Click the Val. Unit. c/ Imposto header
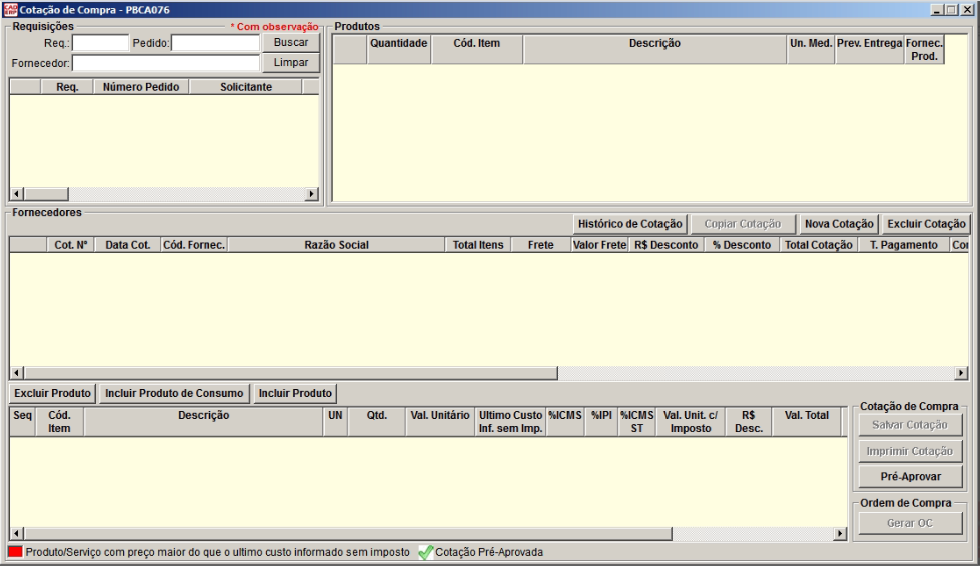Image resolution: width=980 pixels, height=566 pixels. (x=691, y=422)
